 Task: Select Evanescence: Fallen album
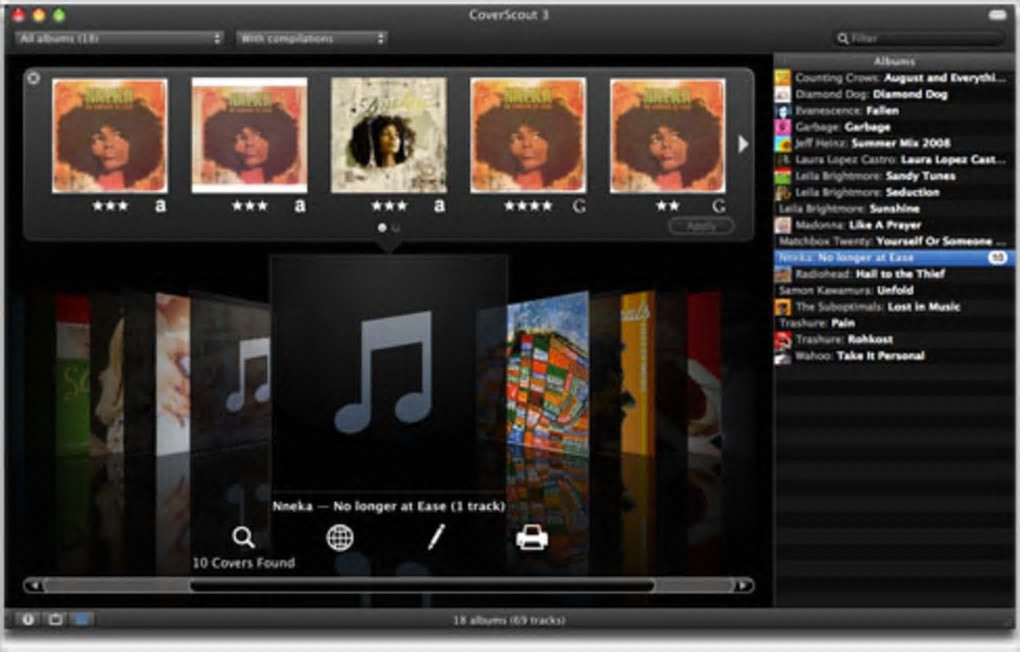(x=894, y=111)
